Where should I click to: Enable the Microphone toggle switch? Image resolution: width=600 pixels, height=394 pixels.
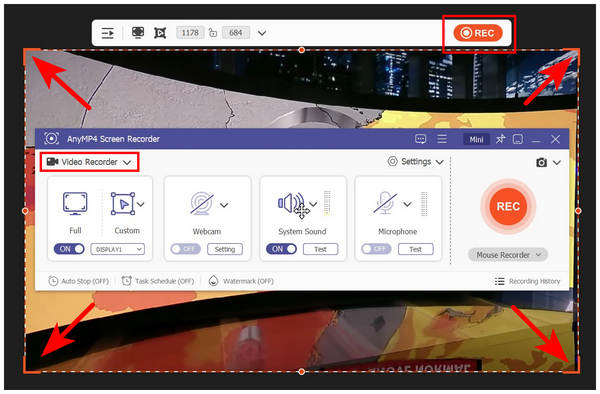[x=376, y=249]
